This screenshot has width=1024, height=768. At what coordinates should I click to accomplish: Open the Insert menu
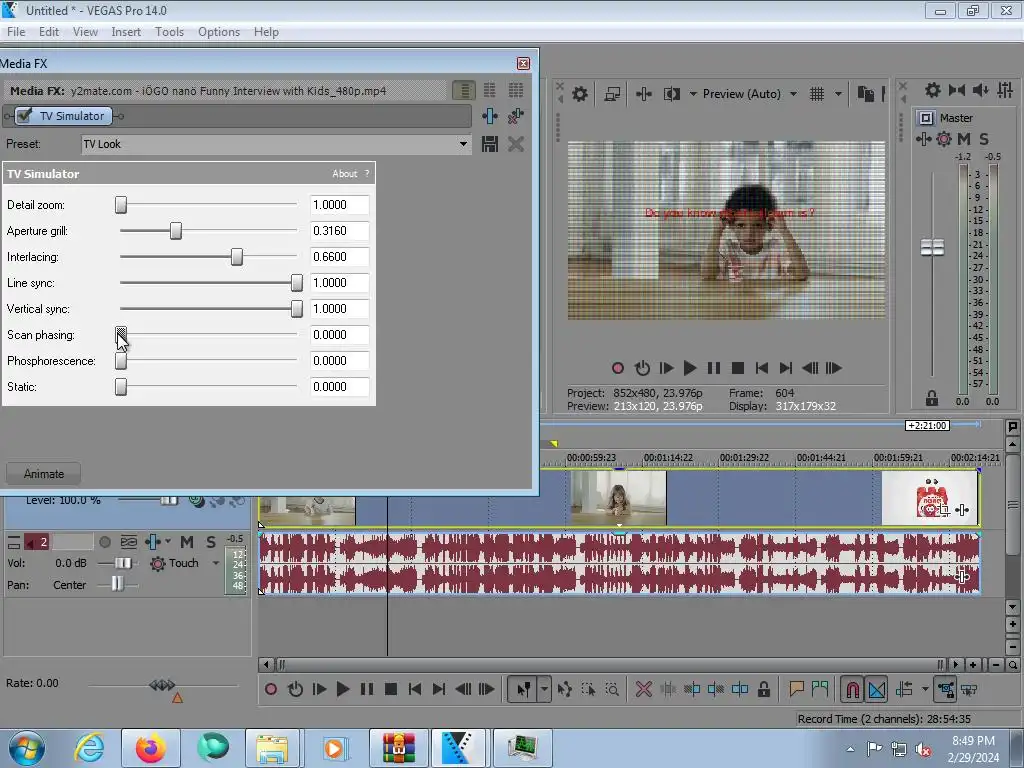click(x=126, y=32)
